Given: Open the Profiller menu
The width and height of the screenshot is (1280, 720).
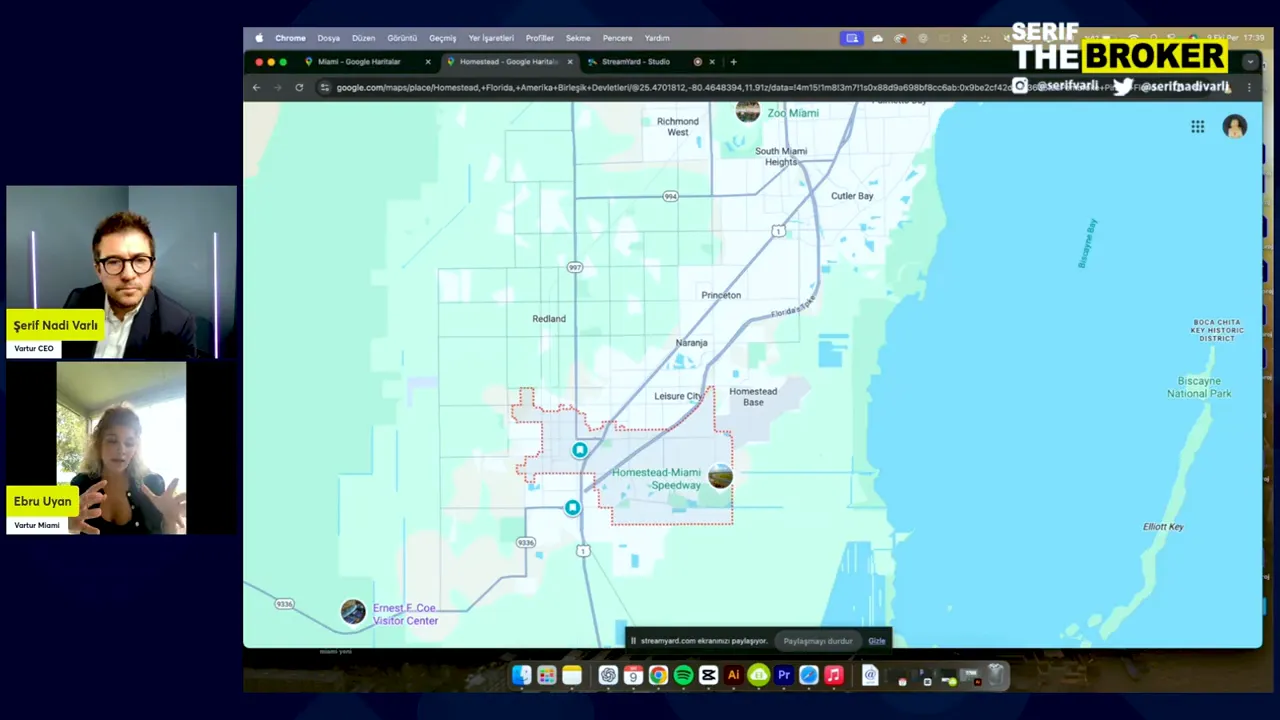Looking at the screenshot, I should tap(540, 38).
